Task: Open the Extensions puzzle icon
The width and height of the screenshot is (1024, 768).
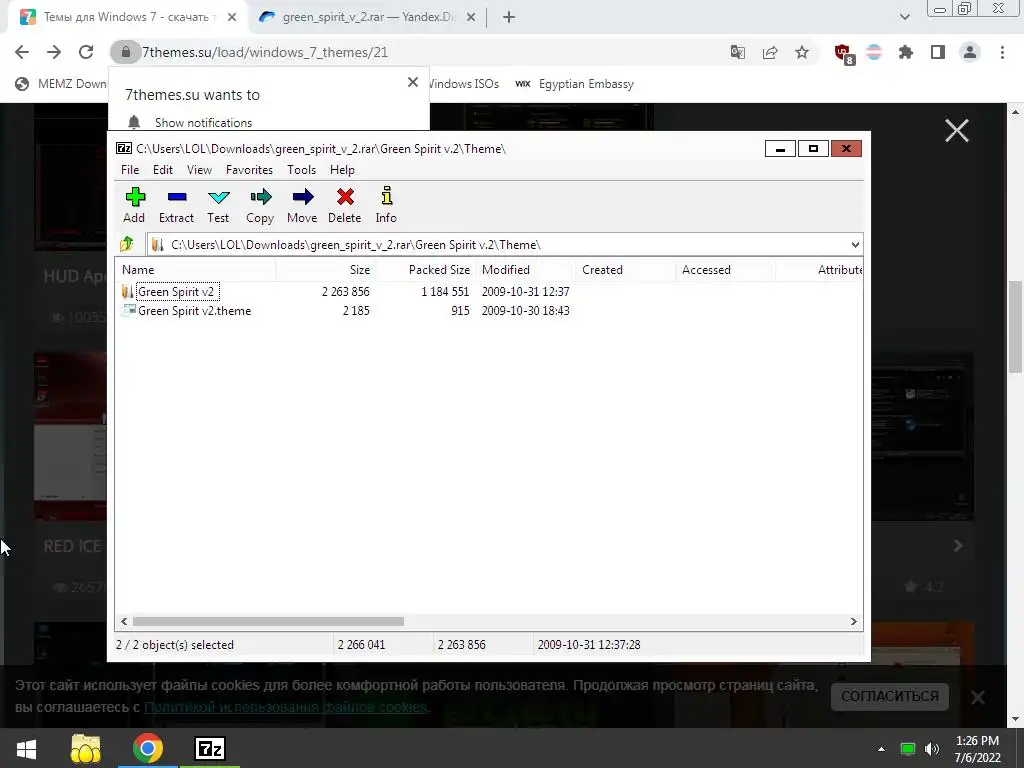Action: pos(906,52)
